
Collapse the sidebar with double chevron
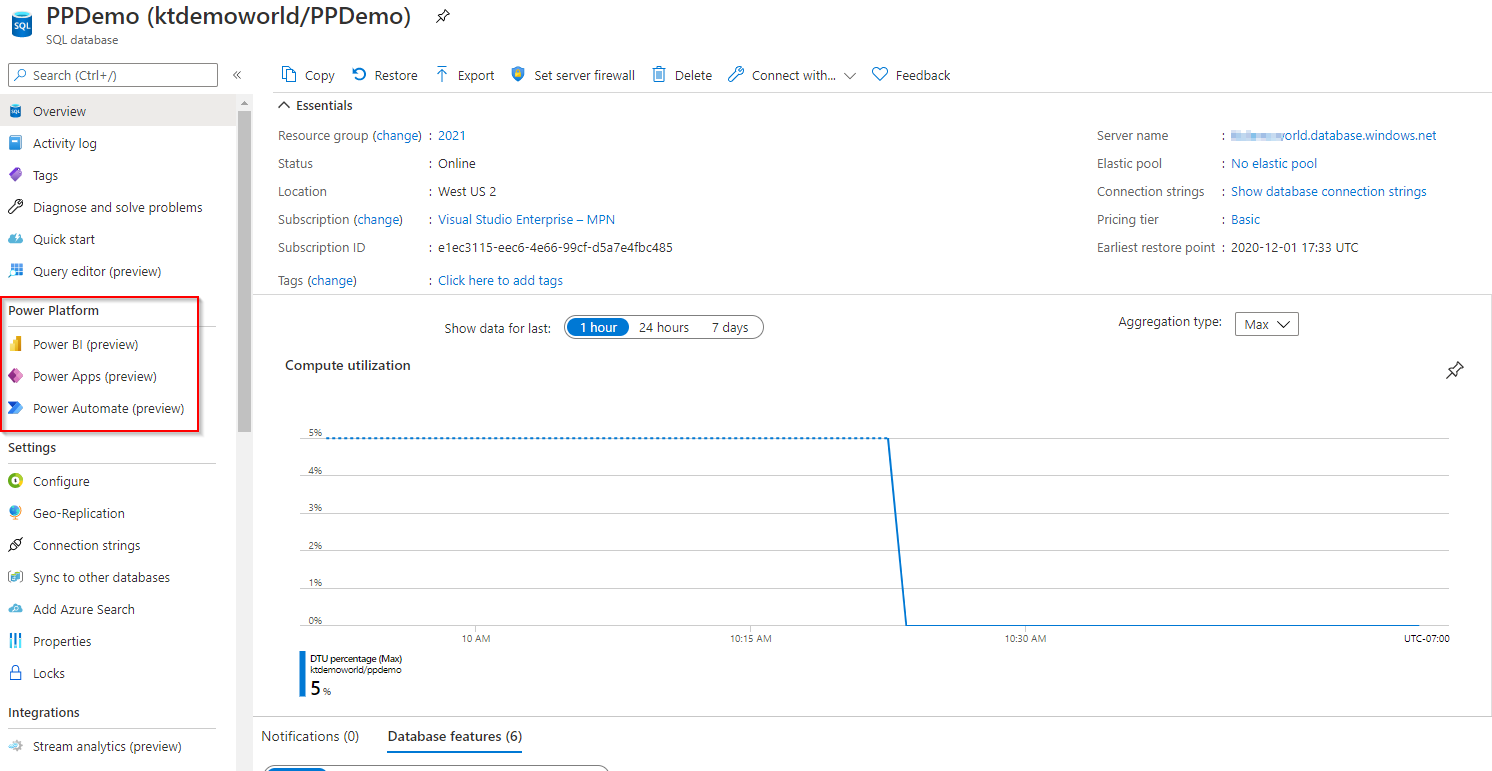coord(237,75)
